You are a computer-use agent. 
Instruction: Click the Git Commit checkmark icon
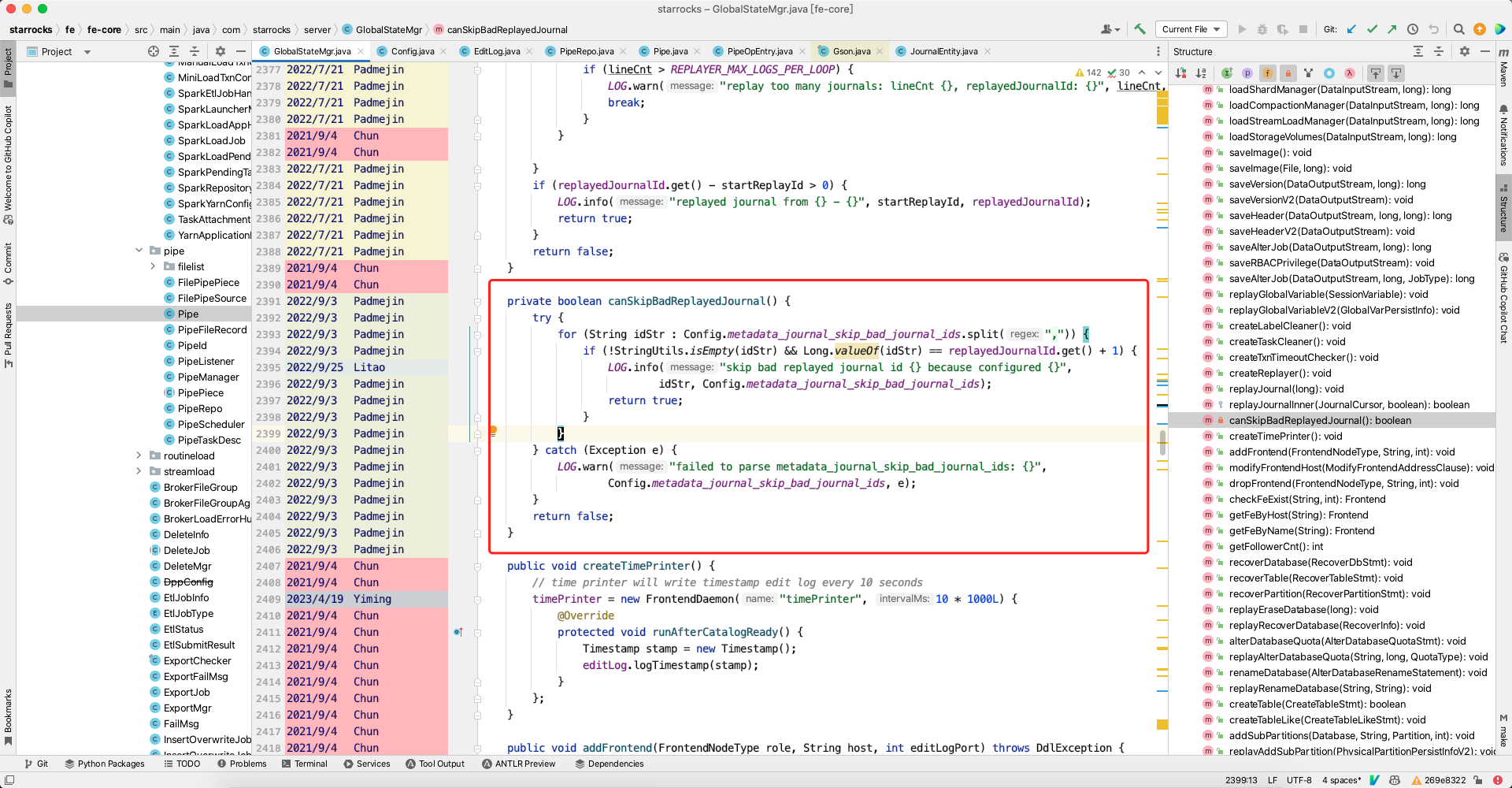[x=1372, y=29]
